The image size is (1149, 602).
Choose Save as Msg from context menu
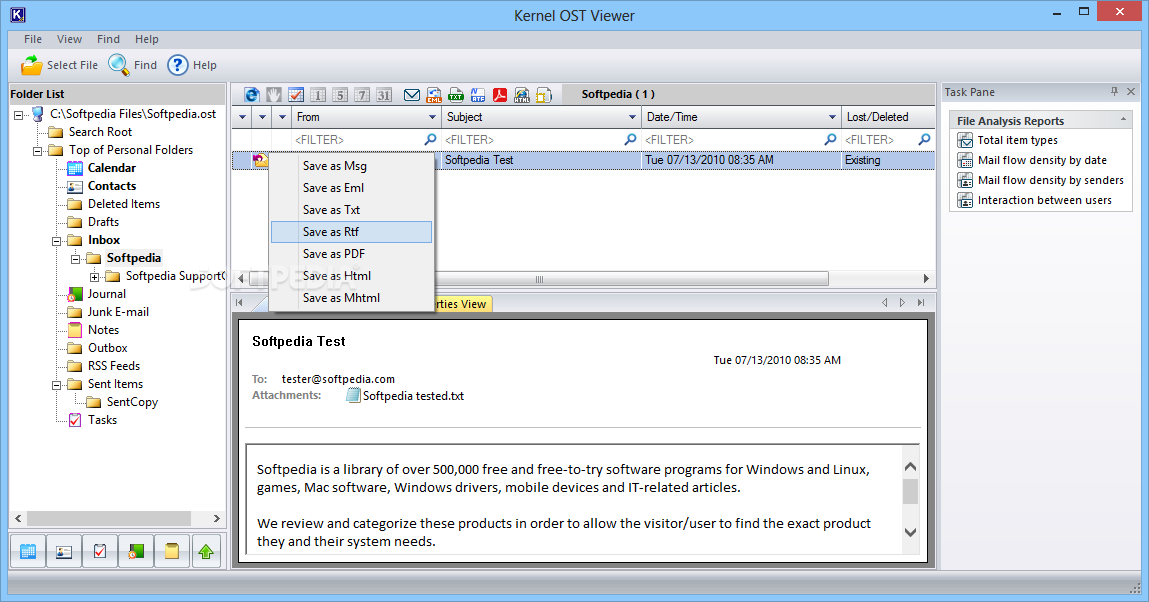[352, 166]
